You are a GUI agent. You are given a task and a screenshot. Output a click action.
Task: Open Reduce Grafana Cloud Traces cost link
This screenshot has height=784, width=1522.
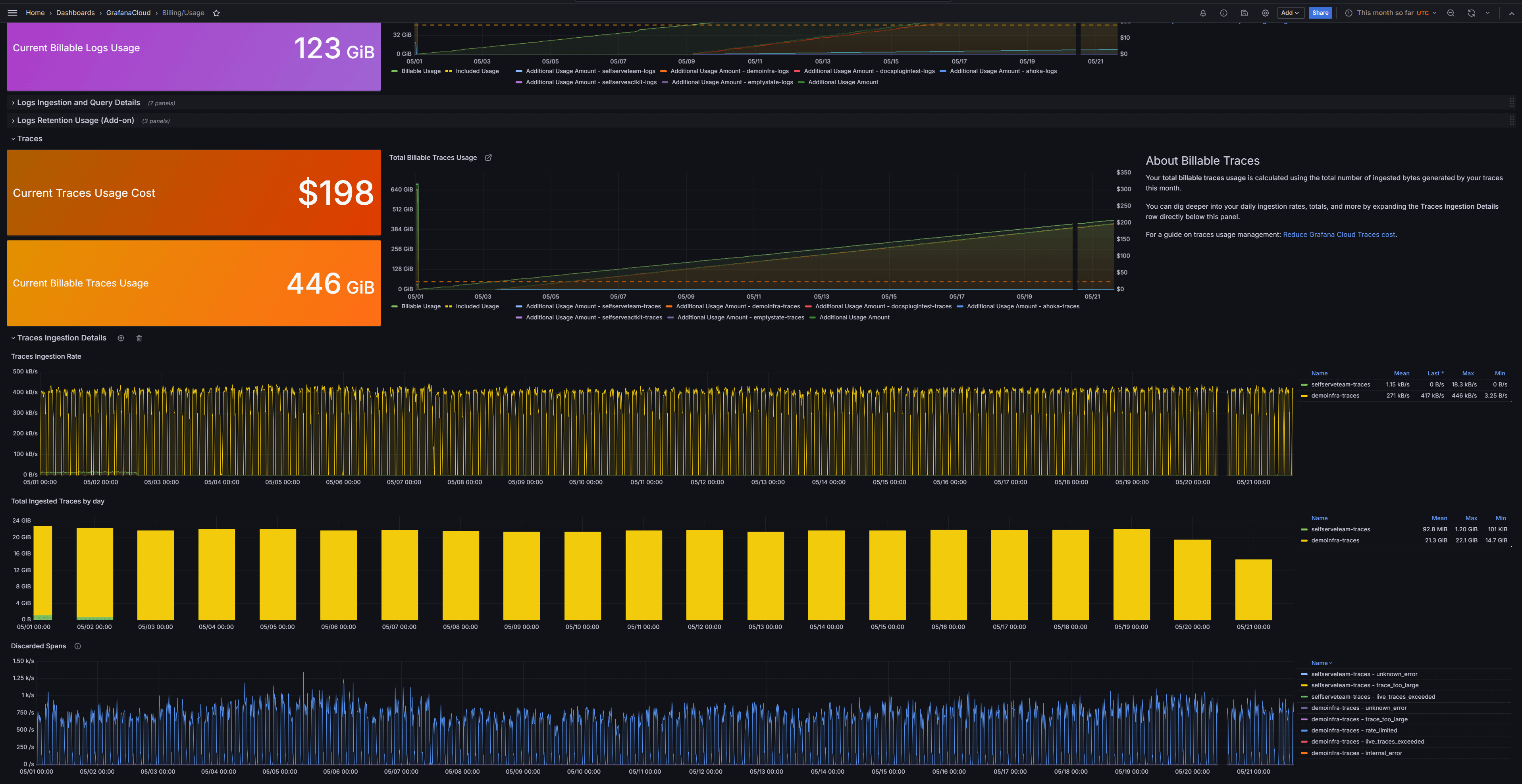[x=1338, y=234]
